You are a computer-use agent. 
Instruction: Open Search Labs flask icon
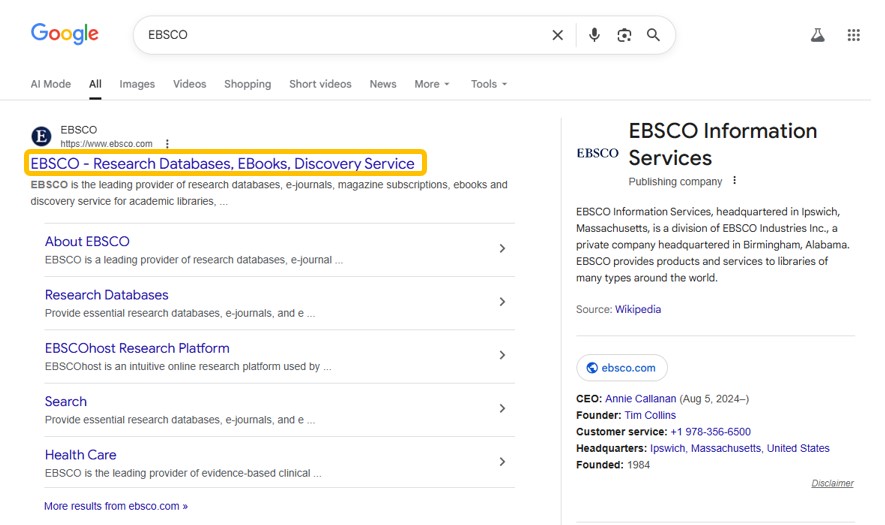pos(817,35)
